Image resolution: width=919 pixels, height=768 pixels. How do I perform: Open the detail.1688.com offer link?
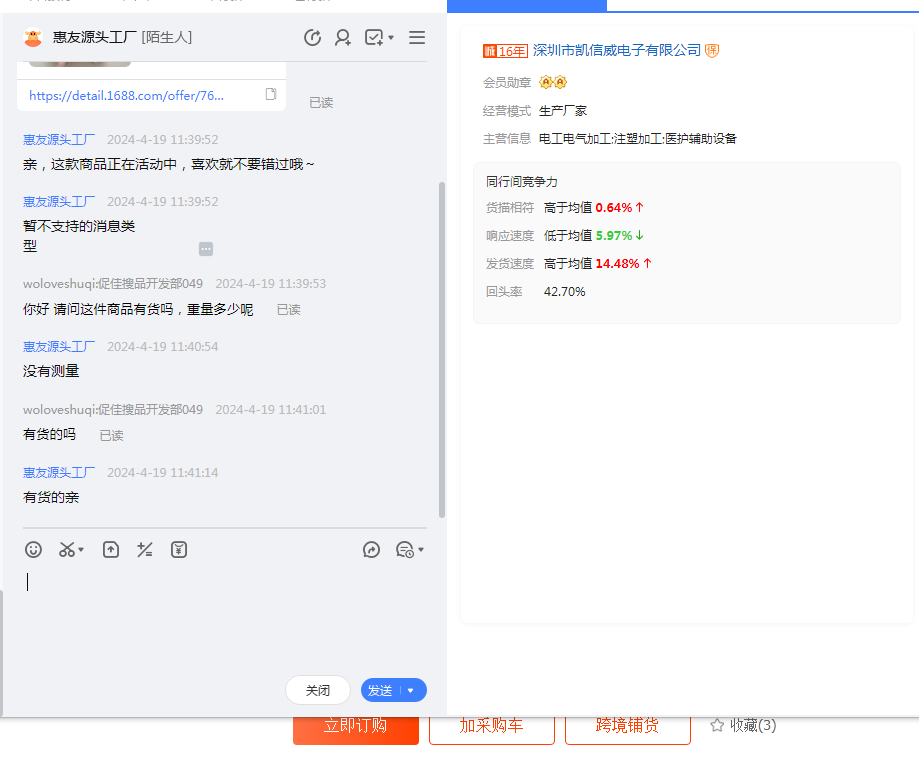[127, 95]
